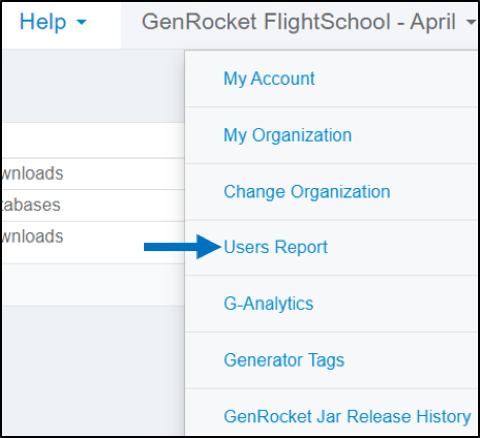
Task: Select the bottom partially visible Downloads row
Action: [93, 242]
